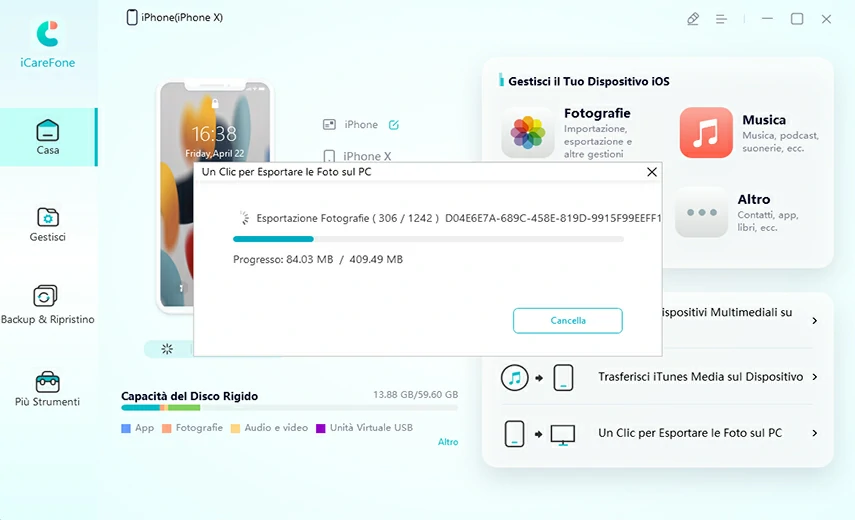Open the Musica music icon
Image resolution: width=855 pixels, height=520 pixels.
point(705,133)
